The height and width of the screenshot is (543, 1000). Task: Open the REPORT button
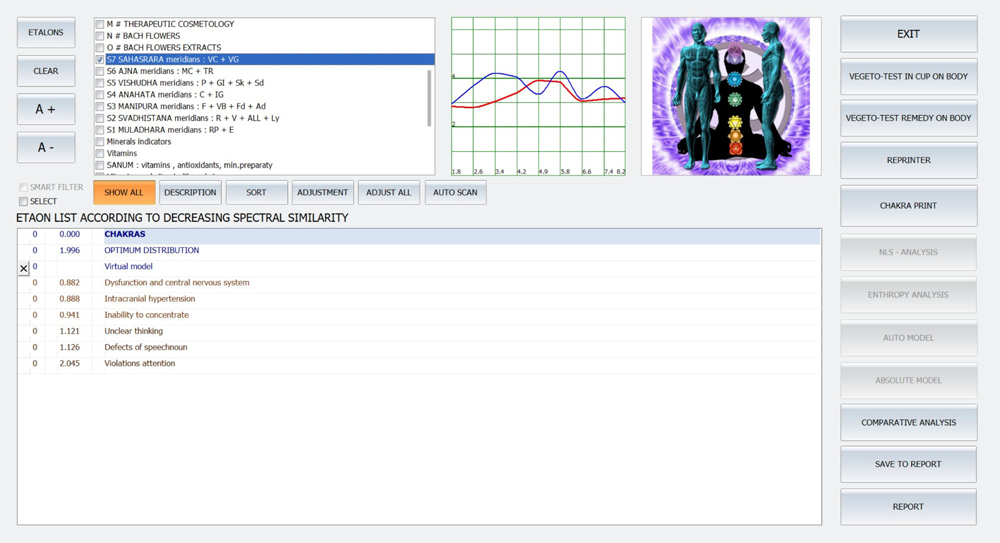(908, 507)
